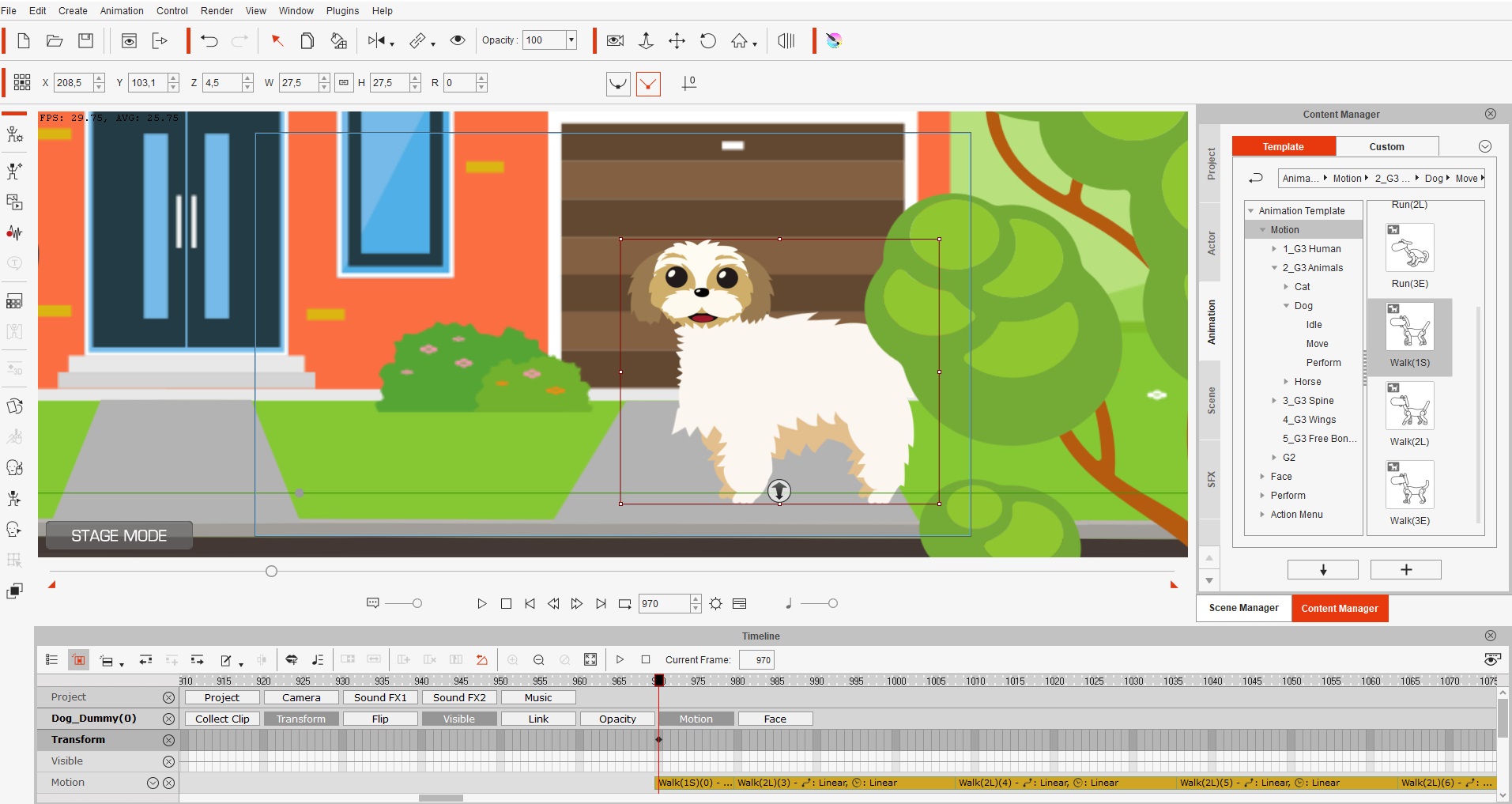Open Project Settings gear icon
This screenshot has height=804, width=1512.
(715, 604)
